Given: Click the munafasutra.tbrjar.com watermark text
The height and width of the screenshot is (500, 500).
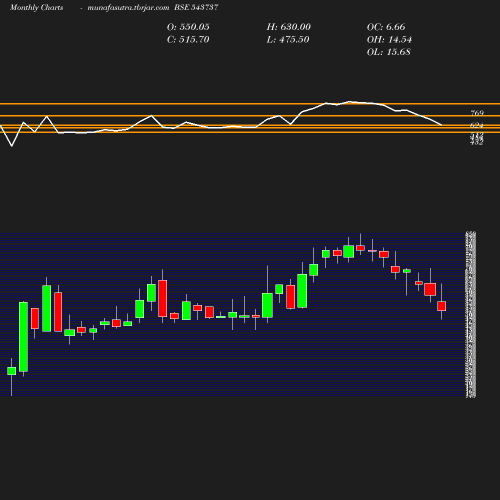Looking at the screenshot, I should pyautogui.click(x=128, y=7).
